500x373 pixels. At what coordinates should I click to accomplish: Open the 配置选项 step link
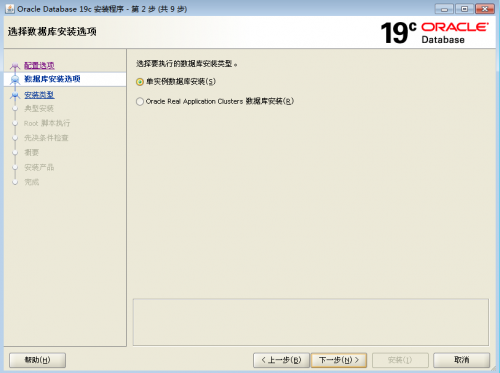coord(39,66)
